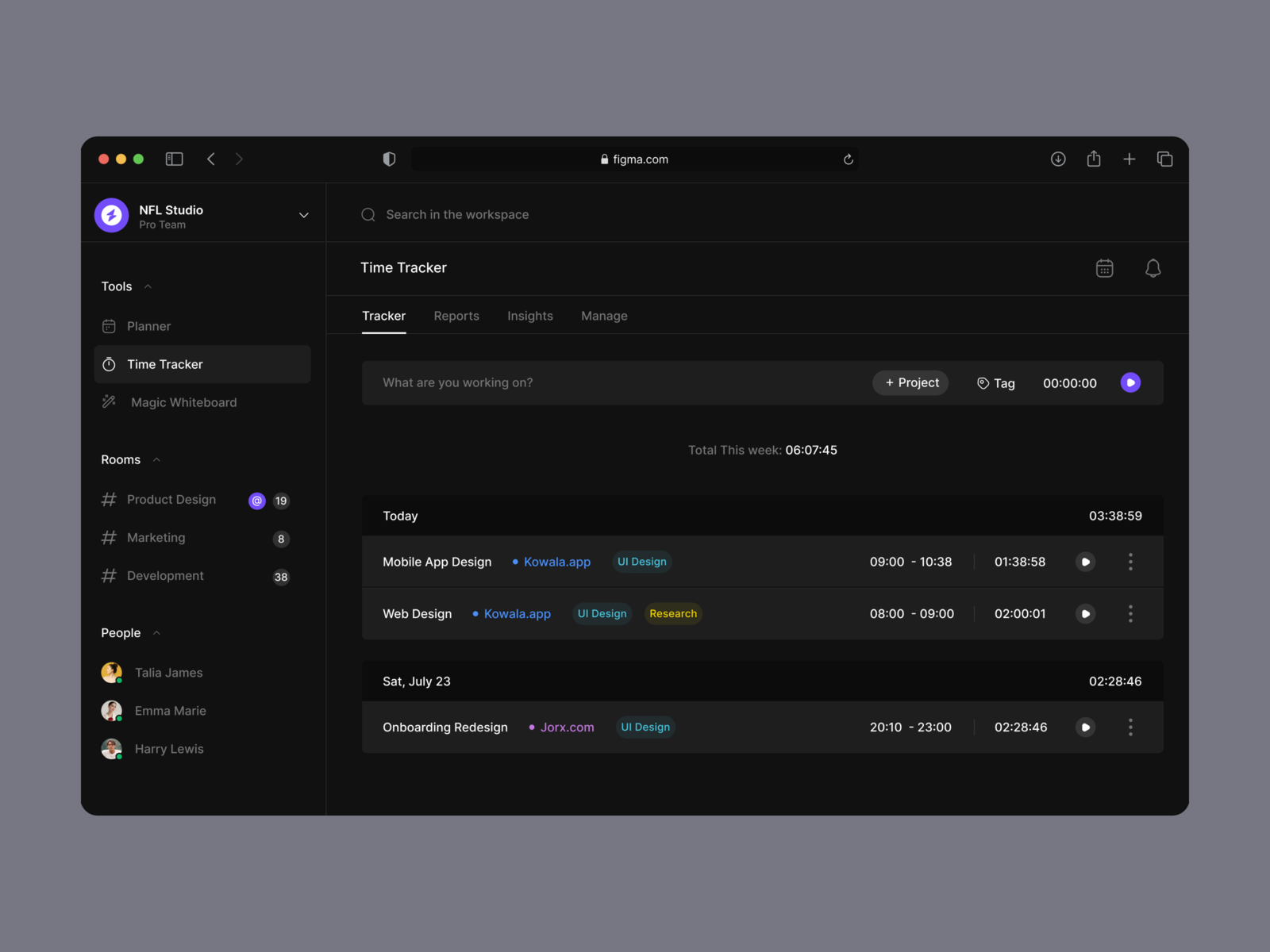Screen dimensions: 1270x952
Task: Expand the NFL Studio workspace switcher
Action: 303,214
